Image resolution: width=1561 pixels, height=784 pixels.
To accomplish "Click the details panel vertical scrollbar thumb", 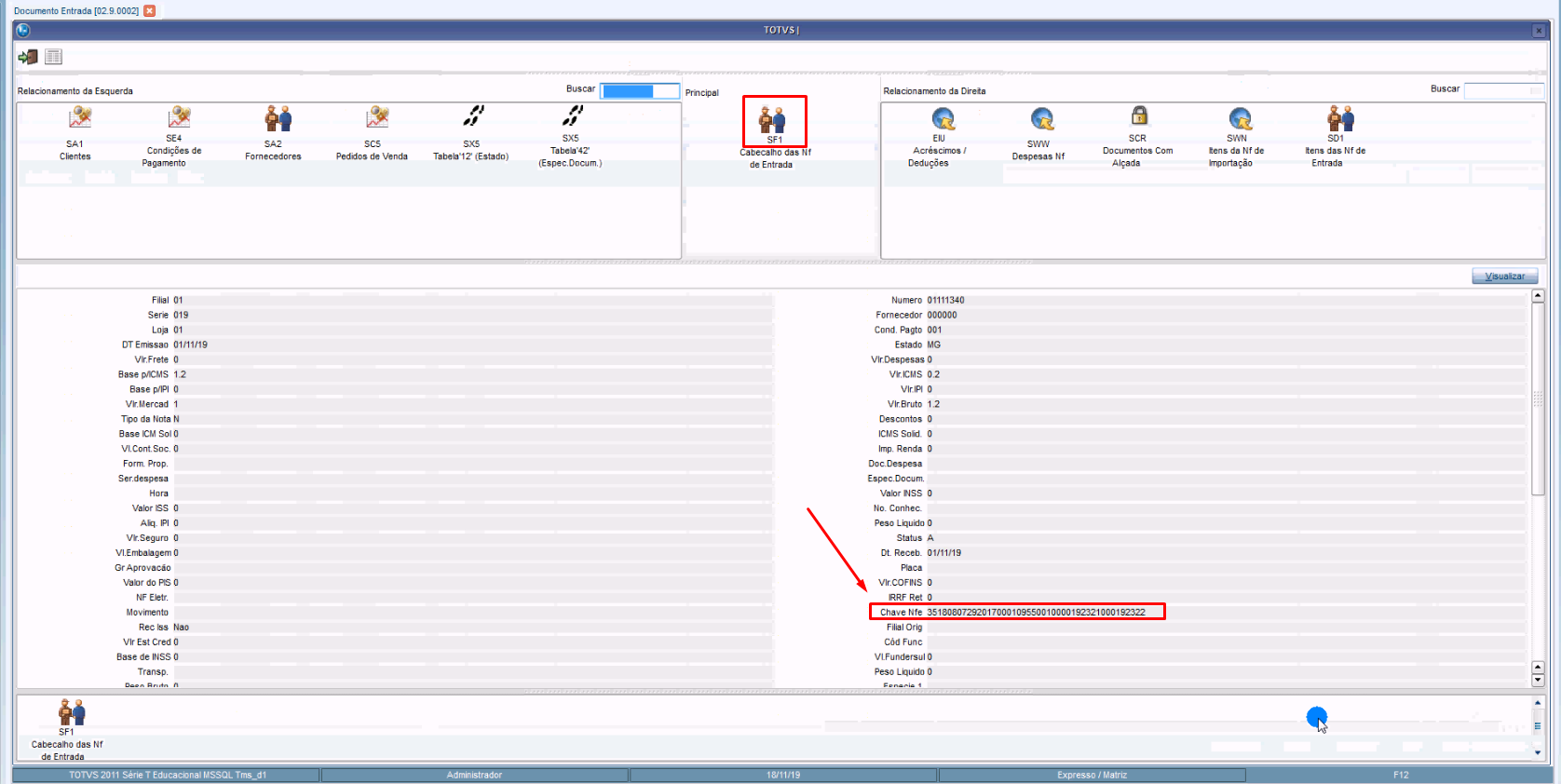I will (x=1538, y=399).
